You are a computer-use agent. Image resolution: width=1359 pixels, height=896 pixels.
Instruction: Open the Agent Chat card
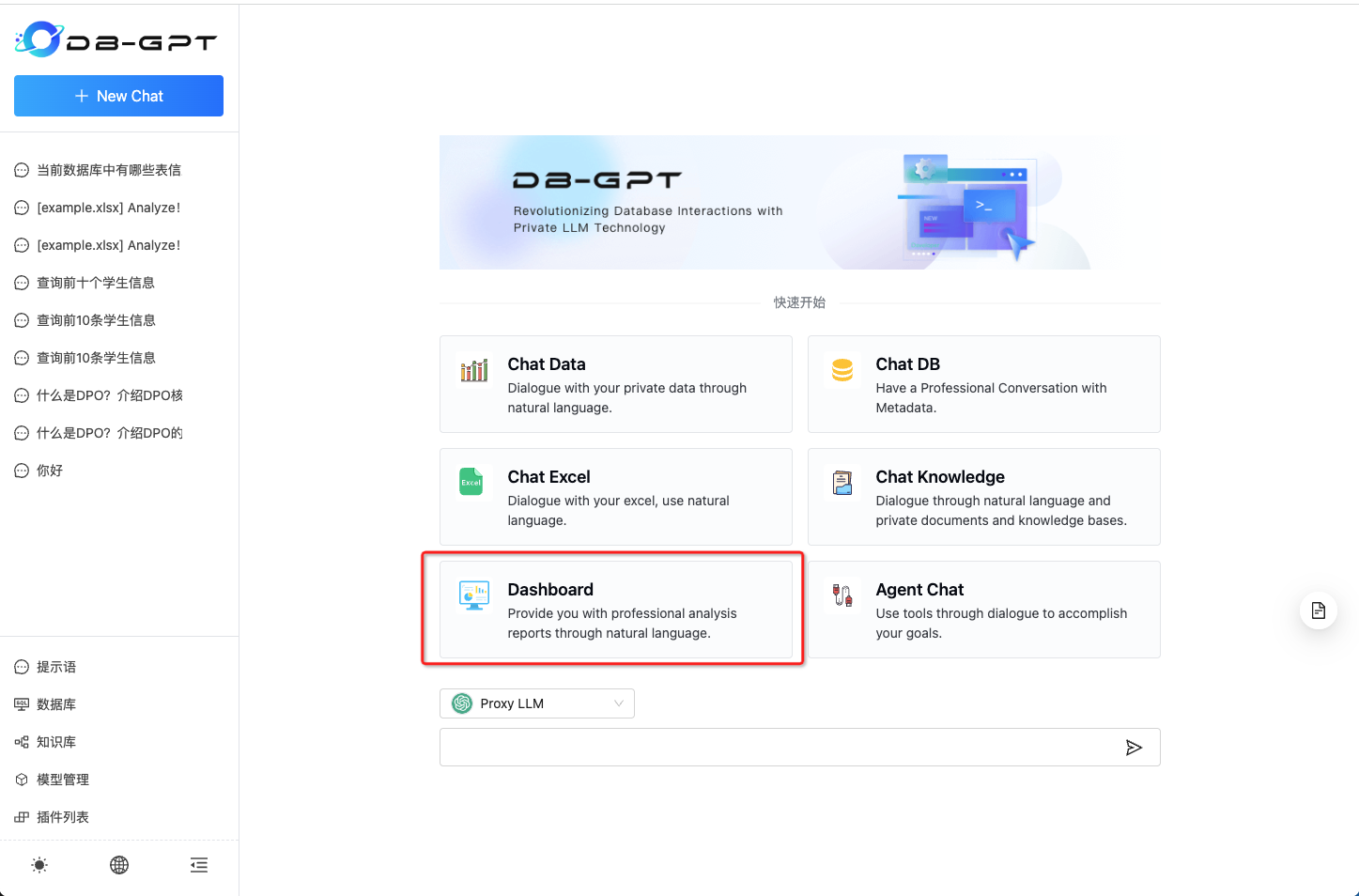click(x=984, y=610)
